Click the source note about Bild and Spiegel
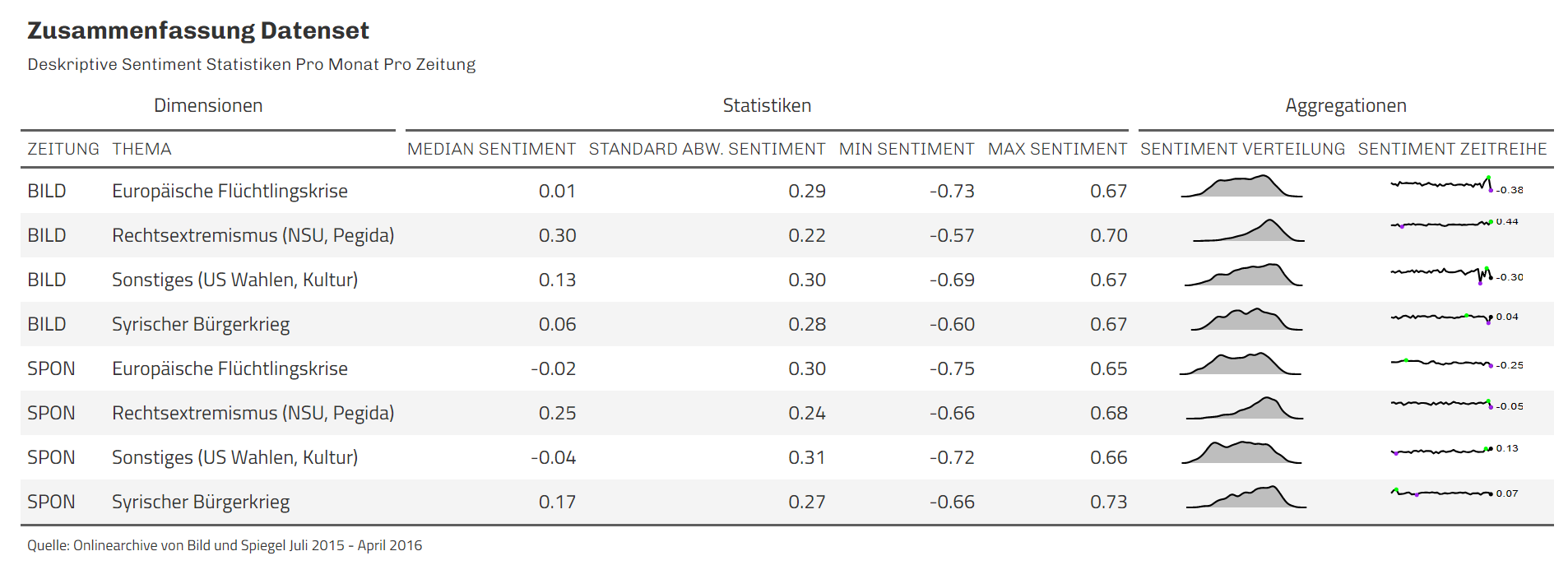Image resolution: width=1568 pixels, height=565 pixels. coord(225,545)
